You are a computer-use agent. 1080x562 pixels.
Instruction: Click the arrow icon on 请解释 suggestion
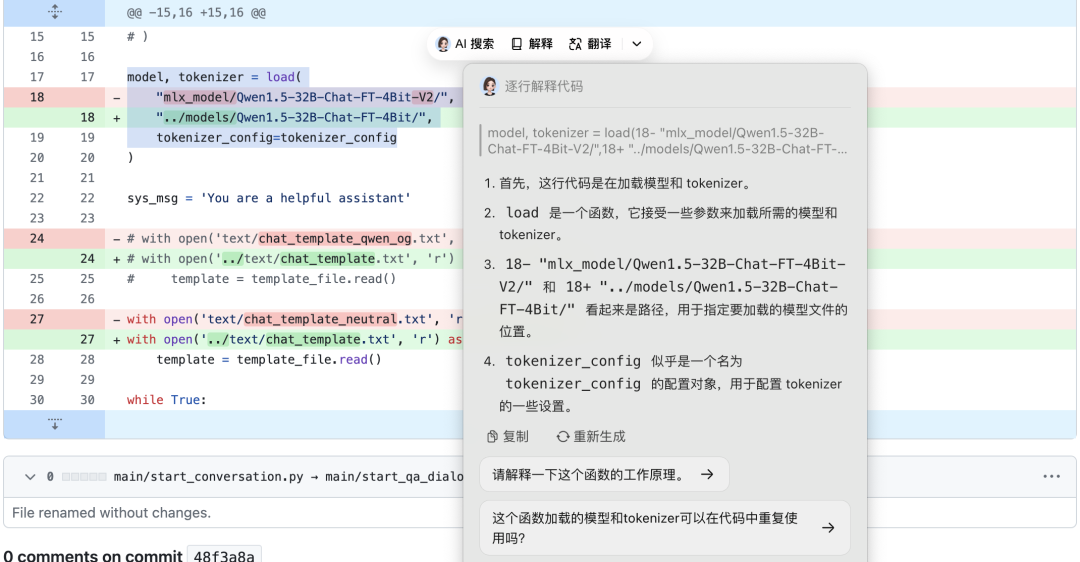coord(707,475)
